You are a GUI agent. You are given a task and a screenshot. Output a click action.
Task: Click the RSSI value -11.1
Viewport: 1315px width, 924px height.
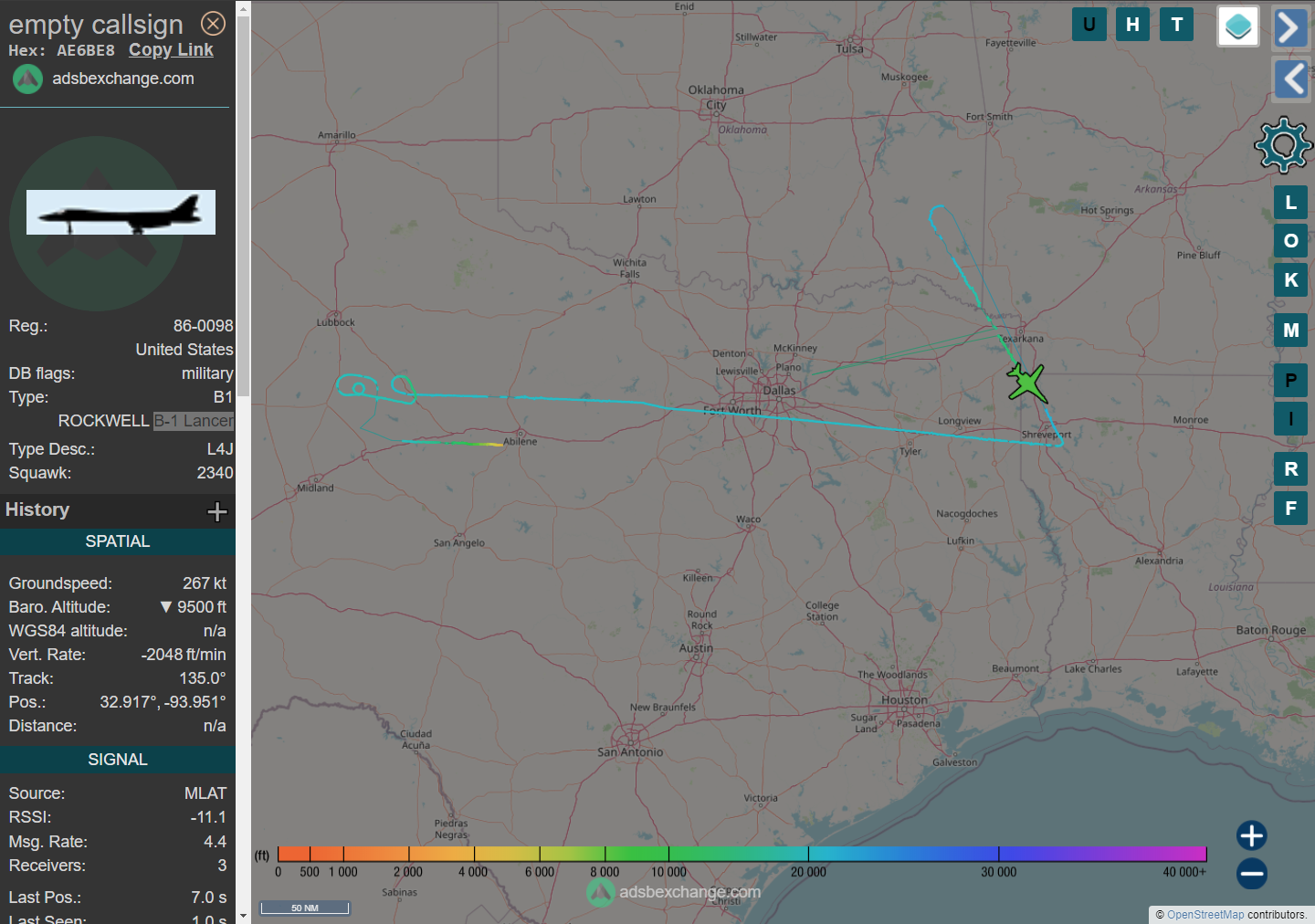(x=208, y=817)
